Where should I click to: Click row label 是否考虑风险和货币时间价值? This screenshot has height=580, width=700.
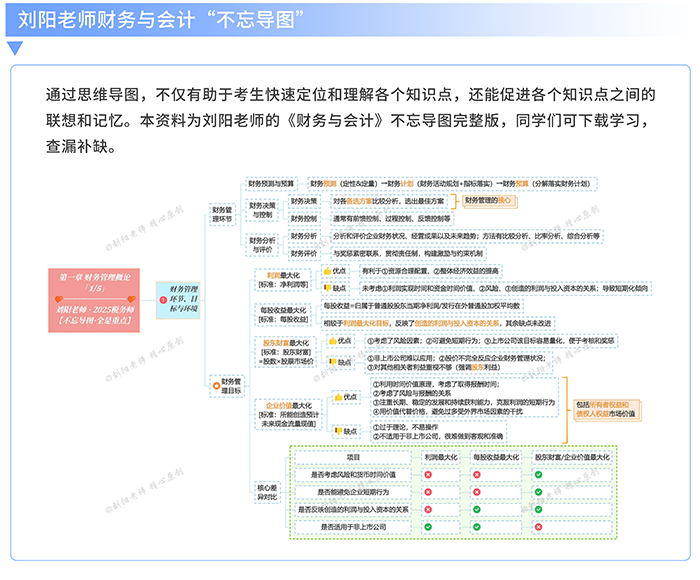[x=353, y=475]
